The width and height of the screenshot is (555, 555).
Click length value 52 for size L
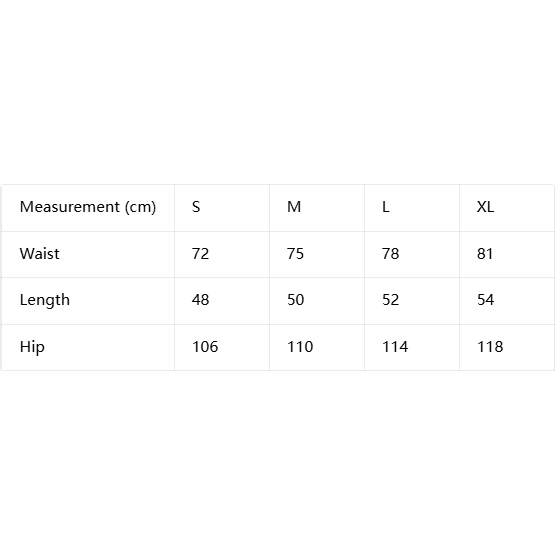412,301
